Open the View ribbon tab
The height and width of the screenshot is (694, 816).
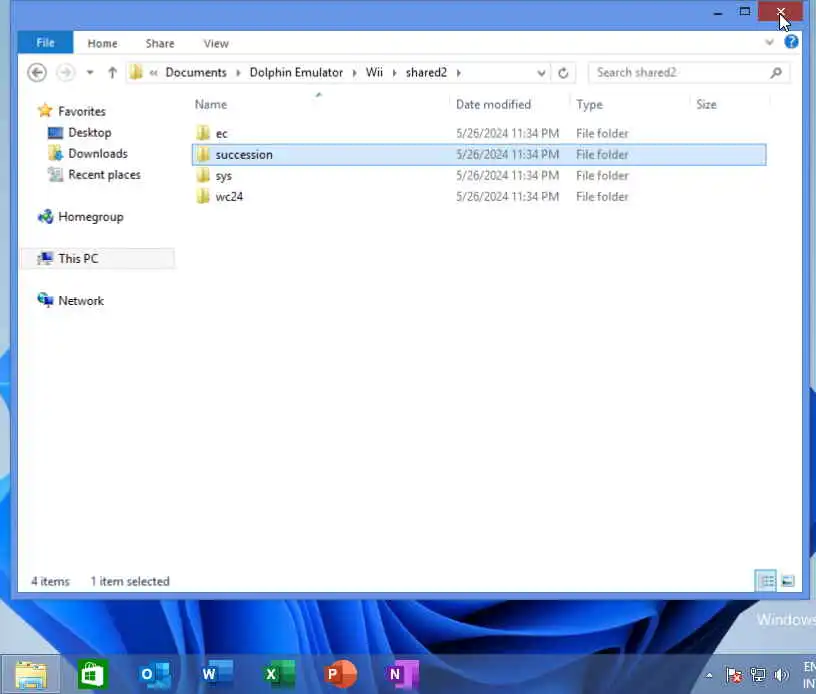216,44
